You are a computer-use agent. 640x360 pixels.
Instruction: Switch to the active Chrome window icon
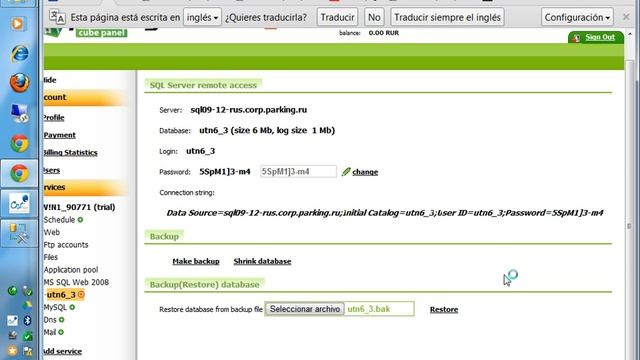coord(19,173)
